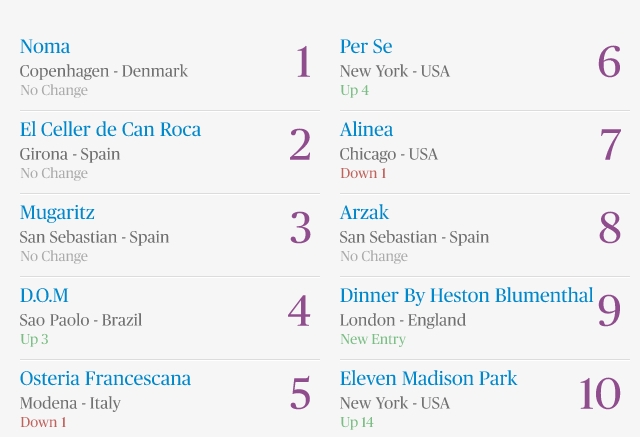Click the green Up 14 status label
This screenshot has width=641, height=437.
[x=356, y=422]
